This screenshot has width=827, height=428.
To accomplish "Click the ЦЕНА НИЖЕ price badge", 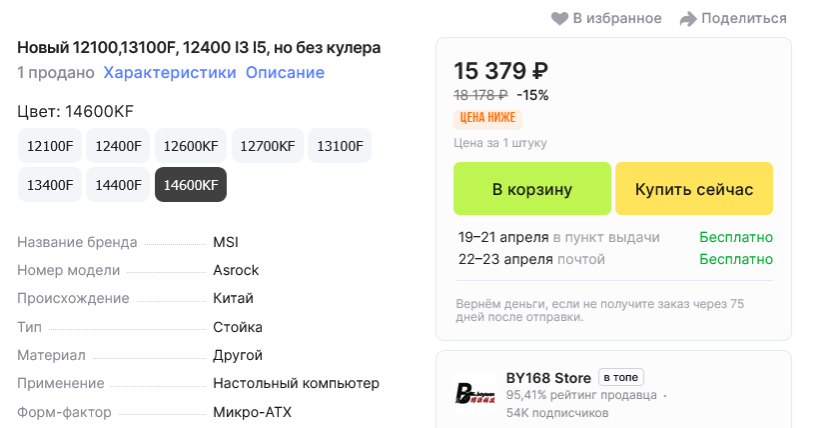I will 488,118.
